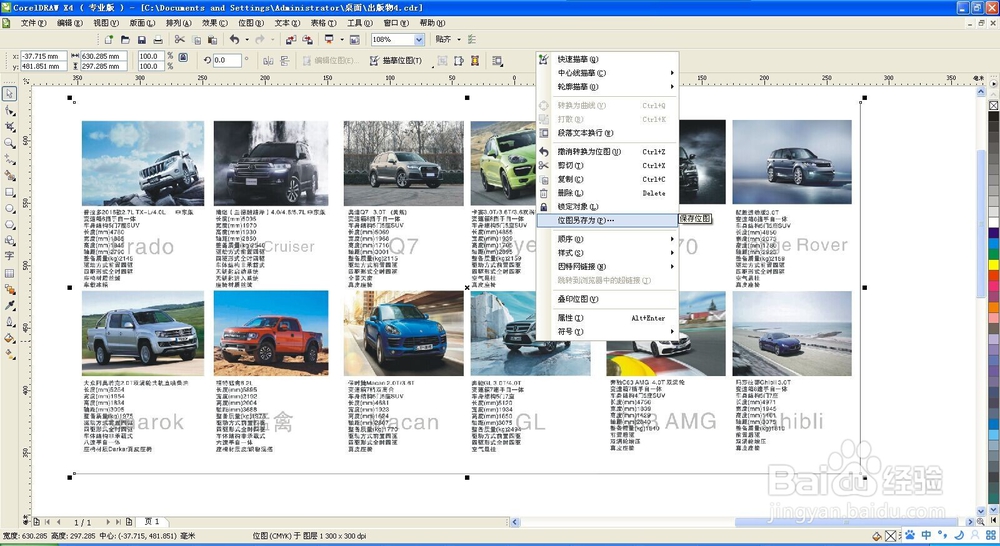
Task: Choose 叠印位图 from context menu
Action: point(607,299)
